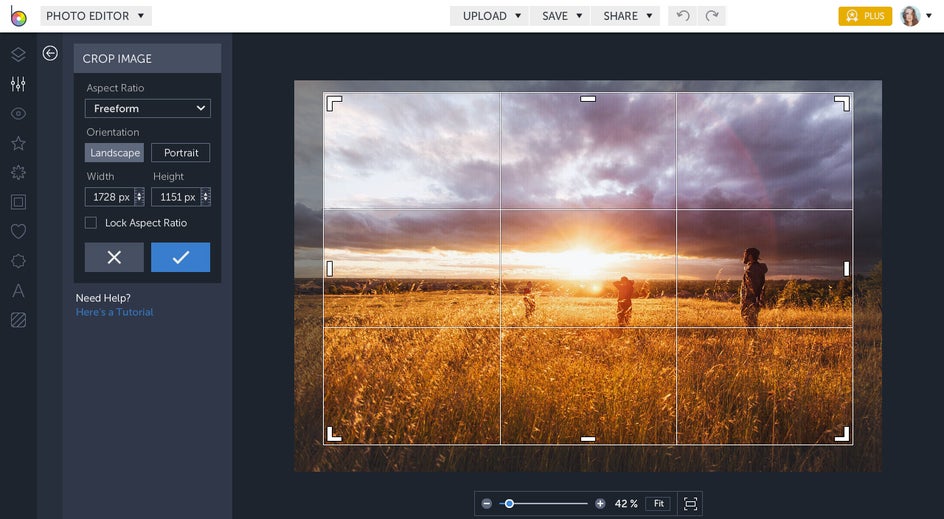Enable Lock Aspect Ratio checkbox
Image resolution: width=944 pixels, height=519 pixels.
91,223
